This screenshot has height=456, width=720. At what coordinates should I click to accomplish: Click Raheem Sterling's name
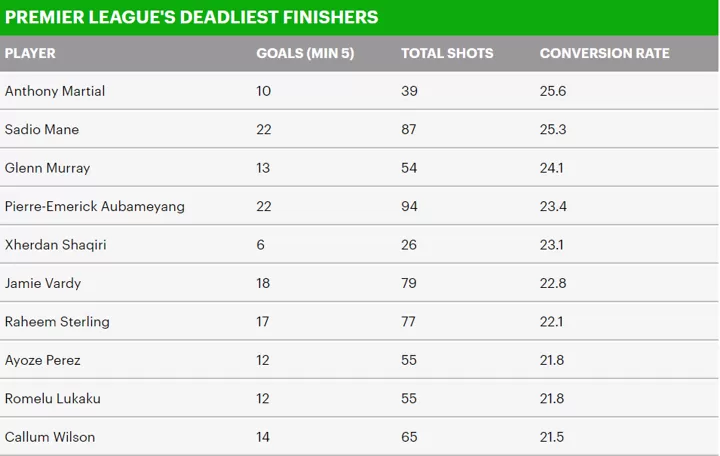(57, 322)
